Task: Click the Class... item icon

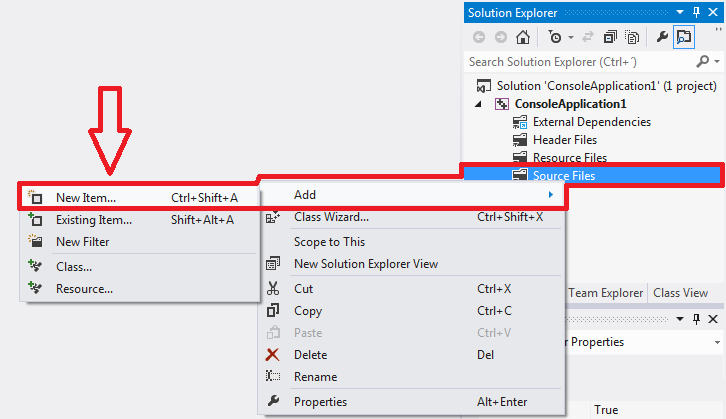Action: (x=35, y=266)
